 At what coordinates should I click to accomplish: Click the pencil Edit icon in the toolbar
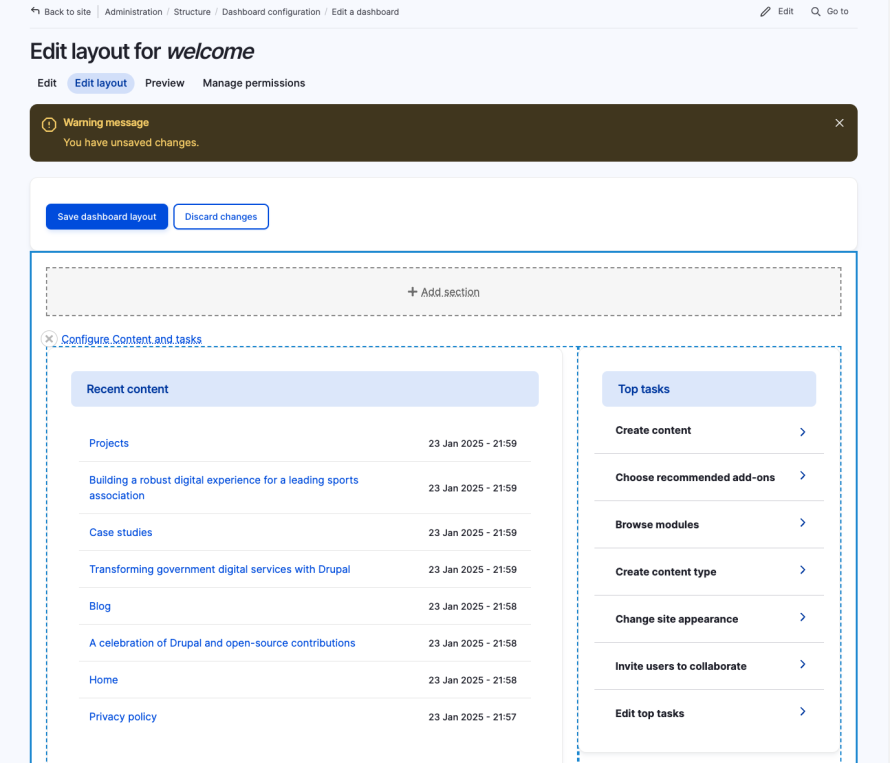[x=766, y=11]
